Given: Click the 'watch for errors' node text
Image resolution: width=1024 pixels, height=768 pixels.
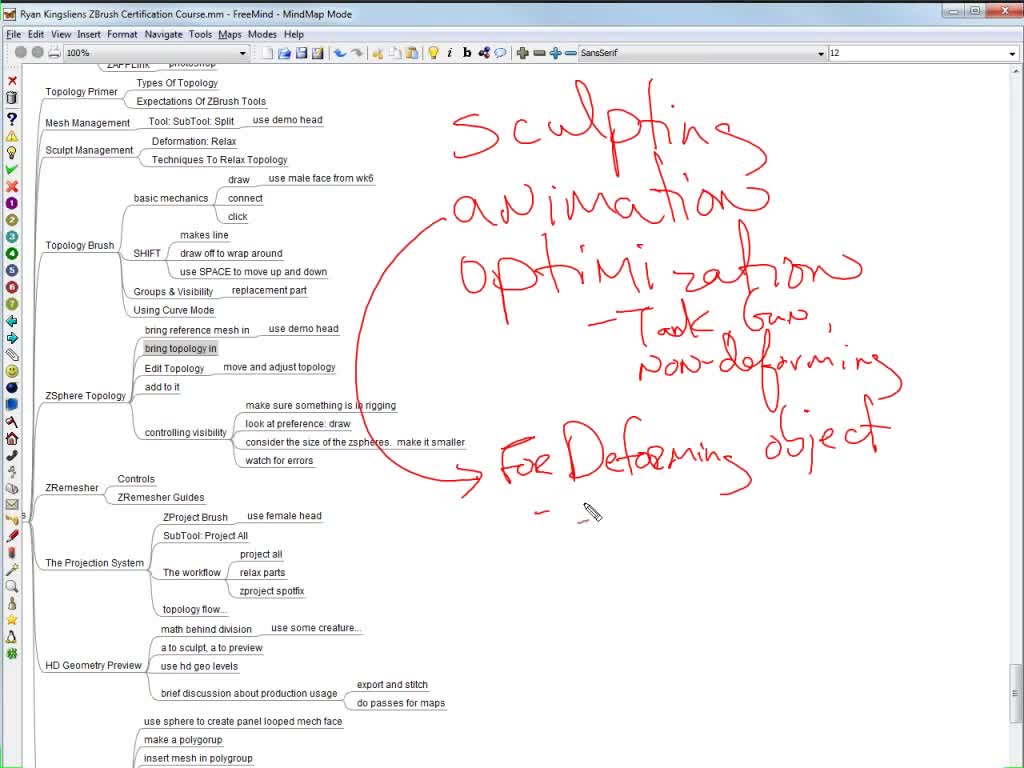Looking at the screenshot, I should (279, 461).
